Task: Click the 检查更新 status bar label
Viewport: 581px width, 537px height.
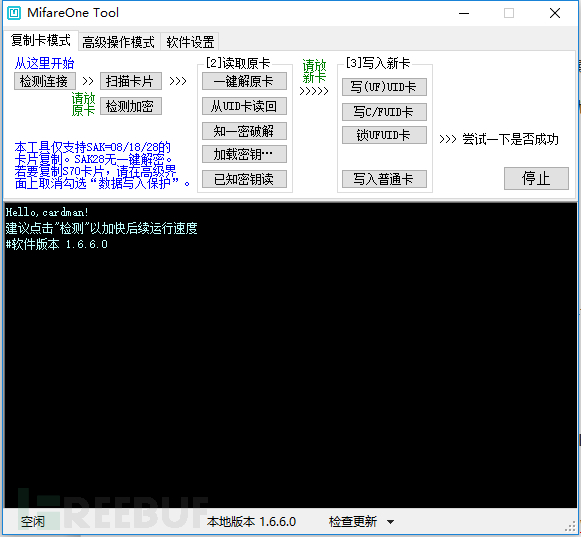Action: (353, 522)
